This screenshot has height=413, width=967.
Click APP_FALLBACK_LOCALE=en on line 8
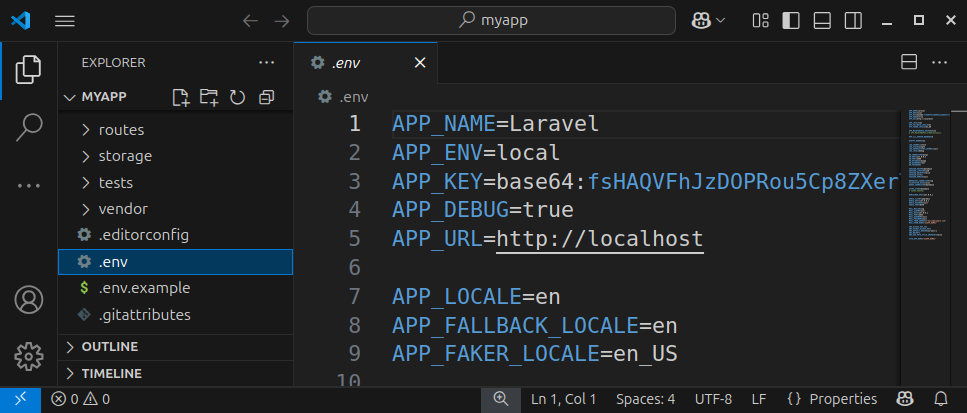535,325
